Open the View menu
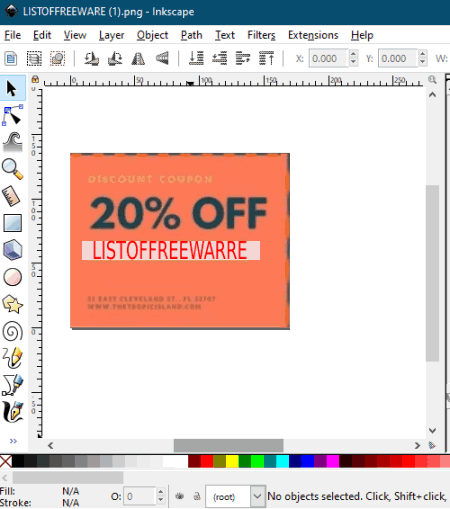 [x=75, y=35]
